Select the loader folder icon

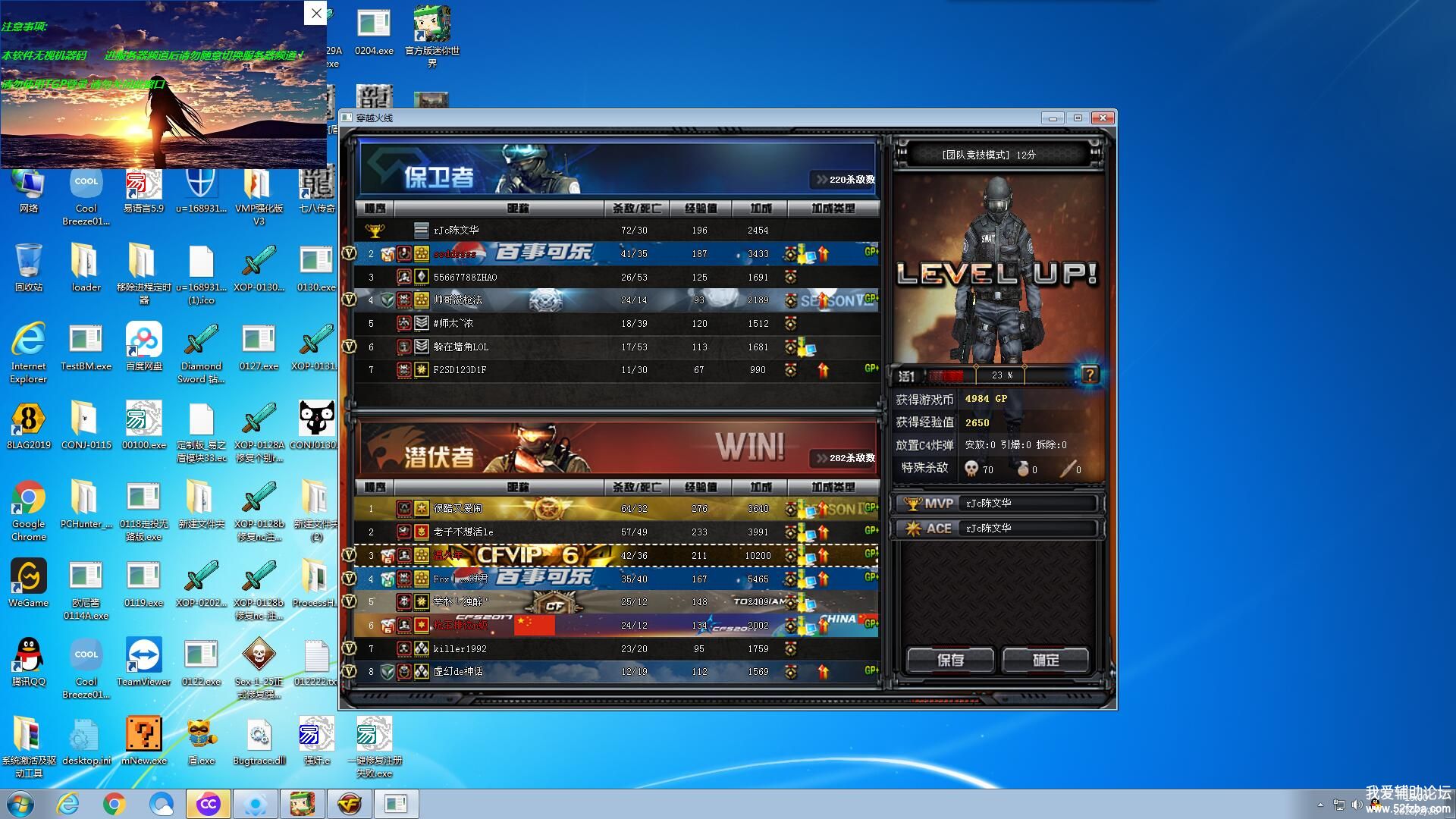pos(86,267)
